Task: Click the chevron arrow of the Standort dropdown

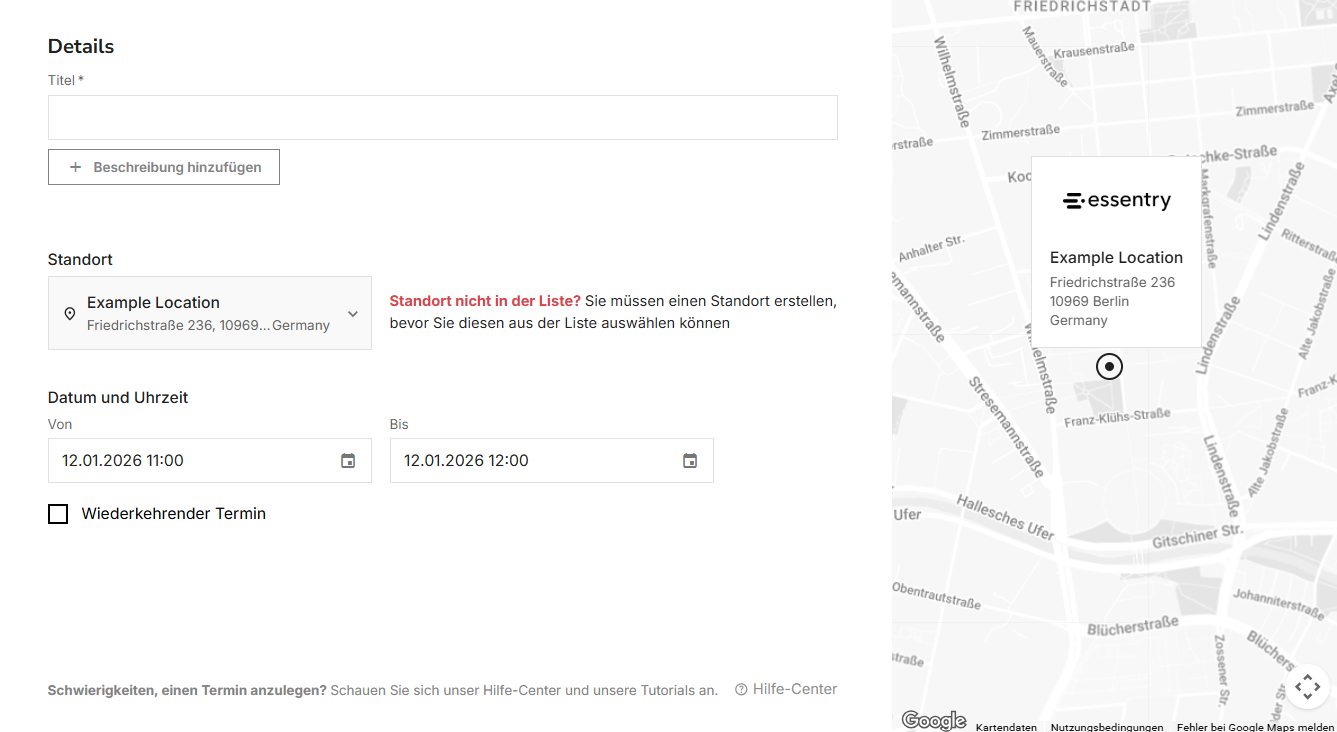Action: [353, 313]
